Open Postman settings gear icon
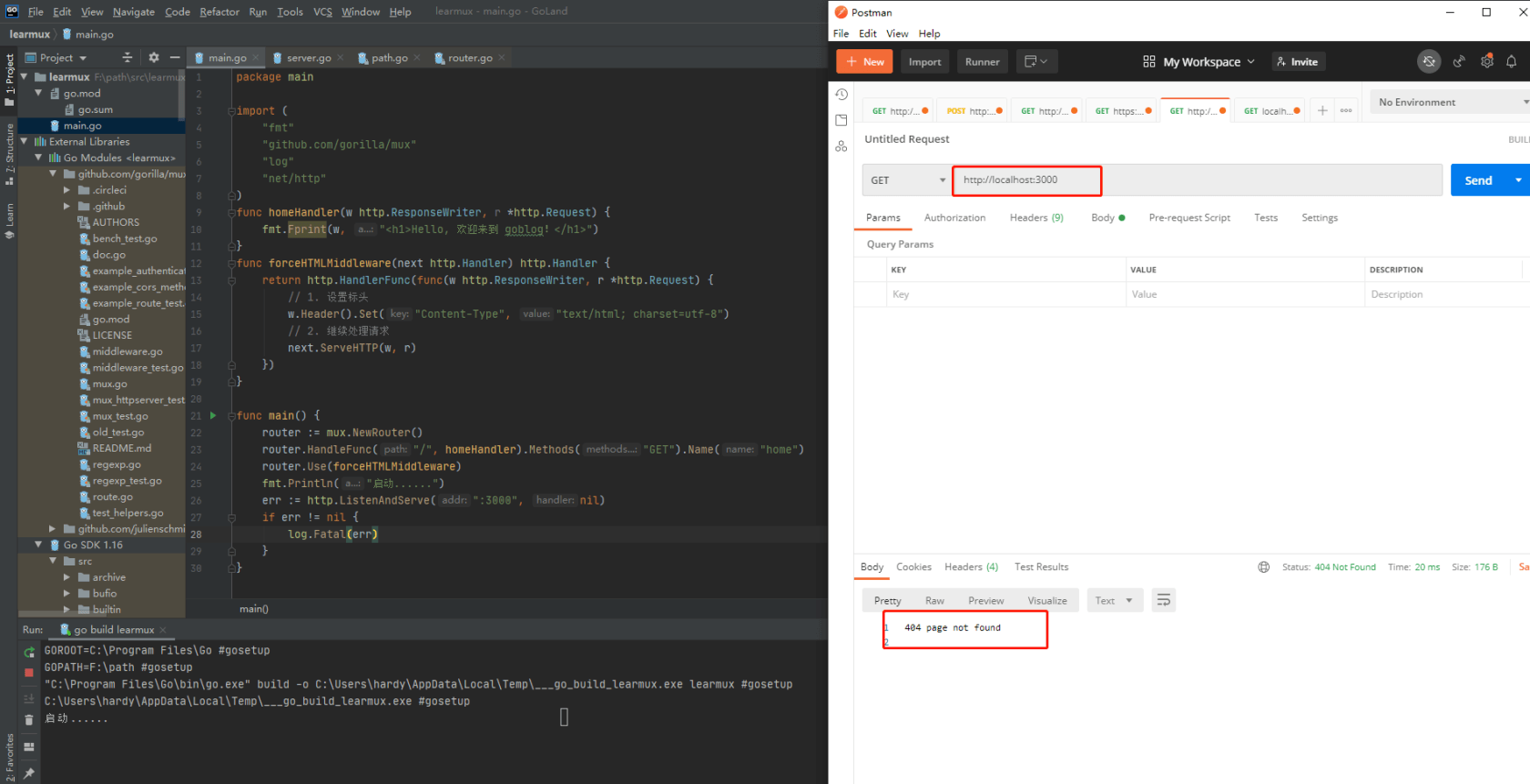This screenshot has height=784, width=1530. pos(1486,62)
